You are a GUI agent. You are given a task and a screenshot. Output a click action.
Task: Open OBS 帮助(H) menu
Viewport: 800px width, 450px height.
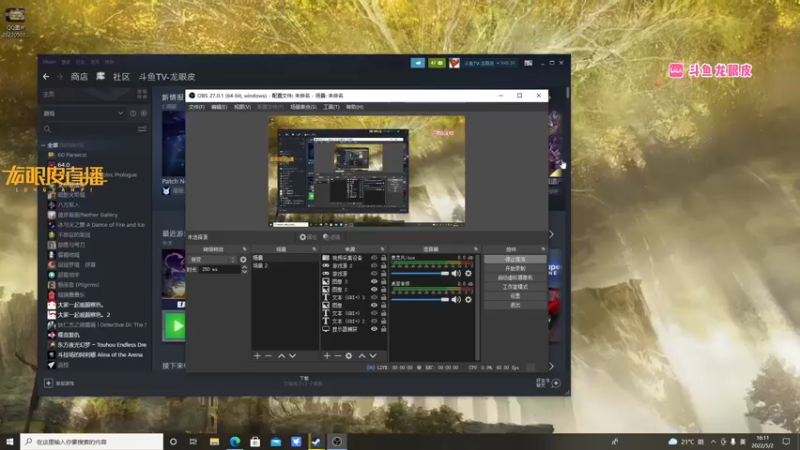[x=355, y=107]
